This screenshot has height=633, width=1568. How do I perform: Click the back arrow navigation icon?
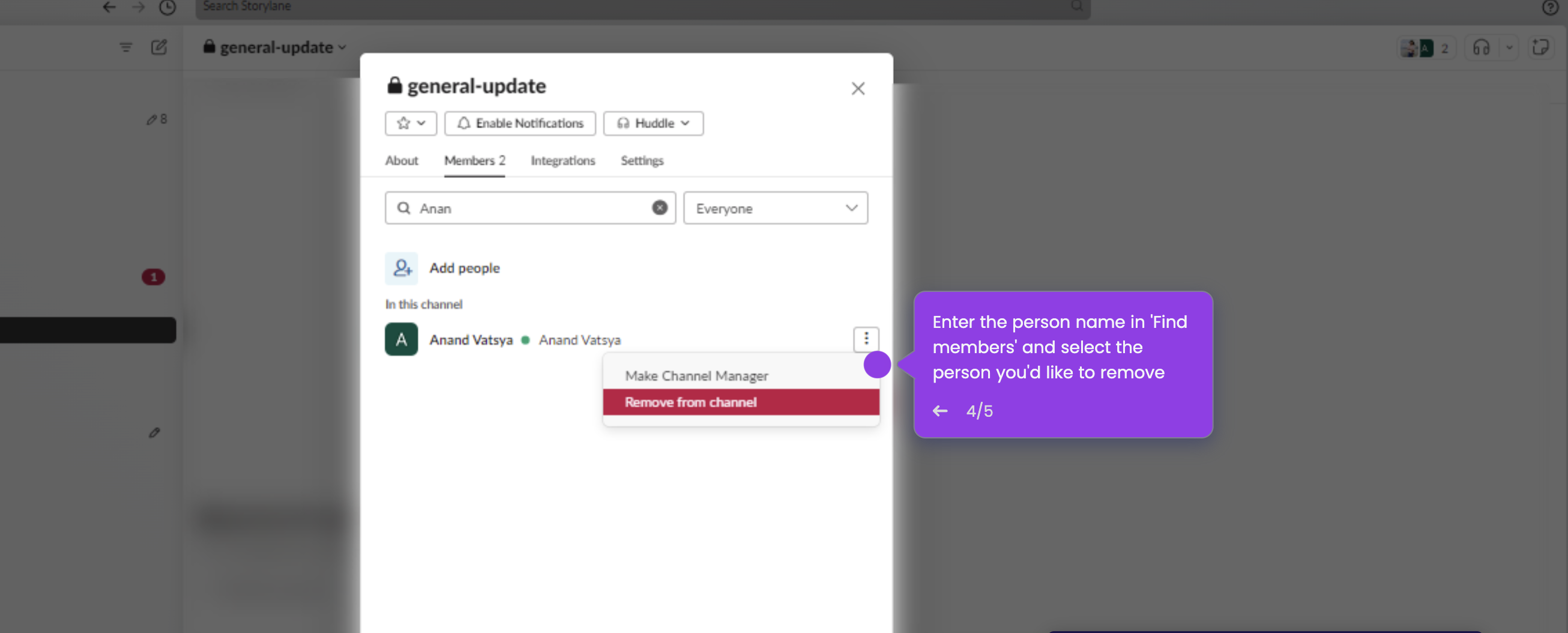108,7
